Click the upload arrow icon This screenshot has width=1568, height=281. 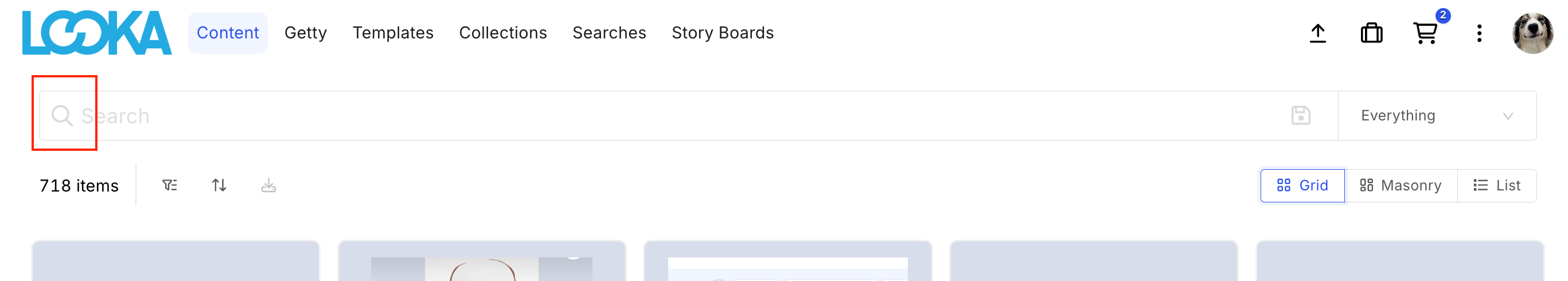[1318, 33]
